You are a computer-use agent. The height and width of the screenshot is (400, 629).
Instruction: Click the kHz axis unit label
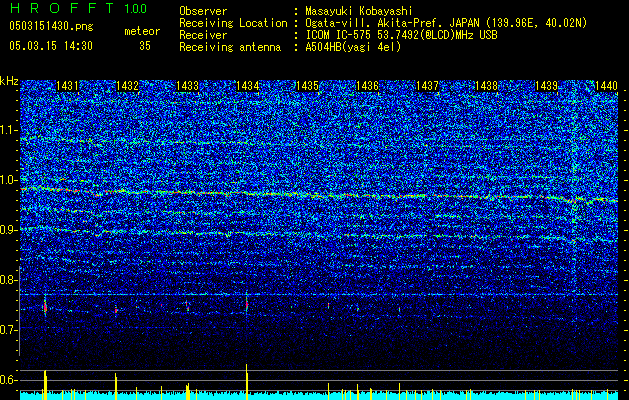[x=9, y=81]
